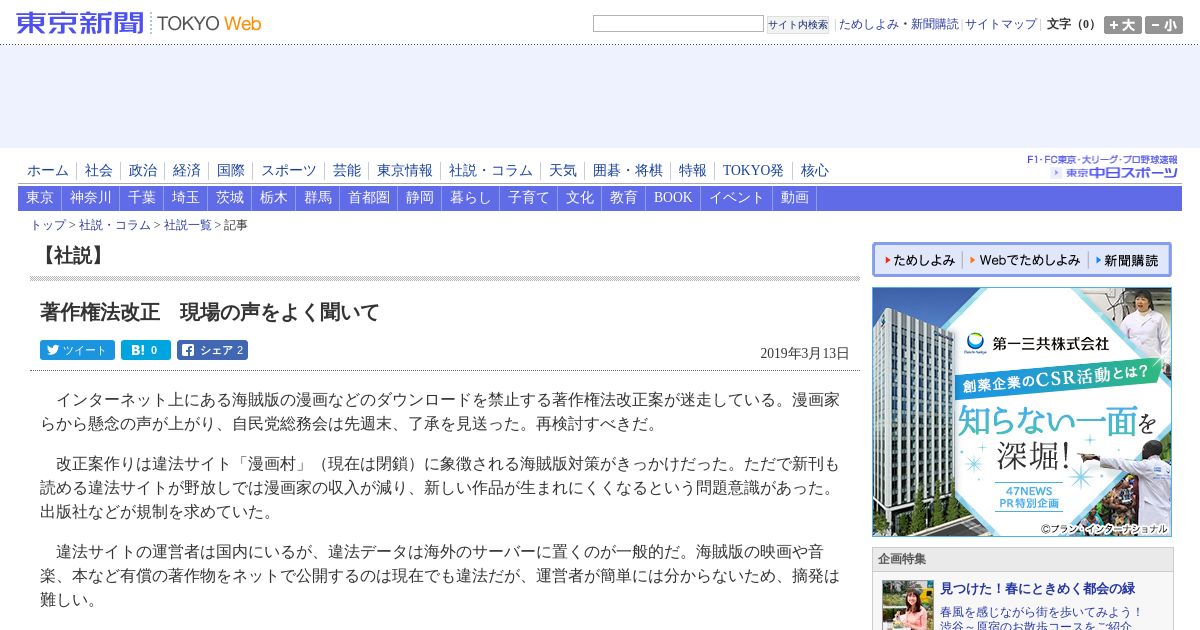1200x630 pixels.
Task: Select the 動画 tab
Action: tap(795, 198)
